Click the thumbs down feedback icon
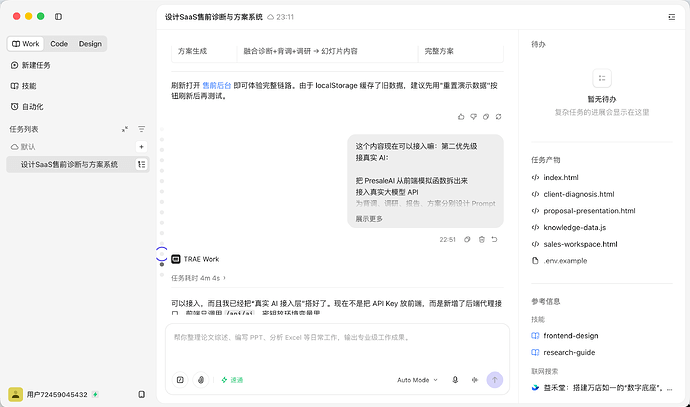The width and height of the screenshot is (690, 407). (473, 117)
